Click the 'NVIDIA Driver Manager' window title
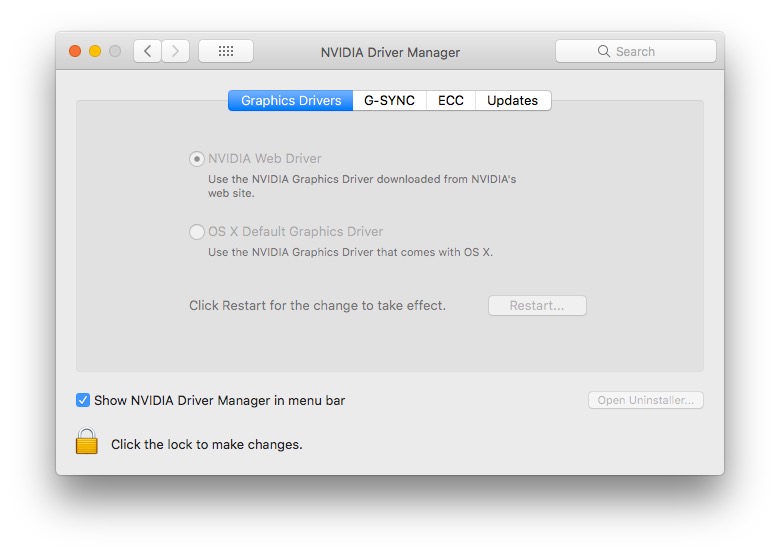 390,52
